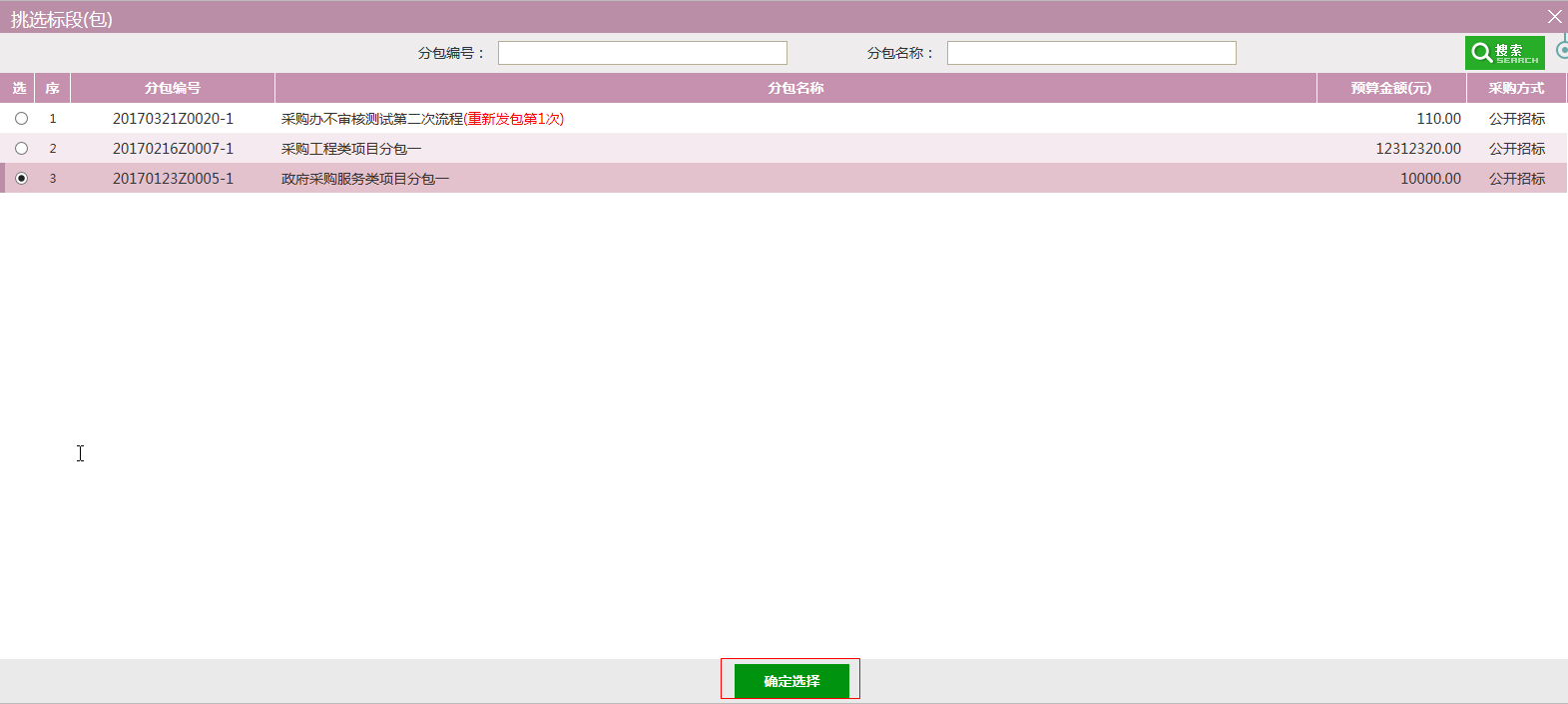
Task: Click the 分包名称 column header
Action: [x=795, y=88]
